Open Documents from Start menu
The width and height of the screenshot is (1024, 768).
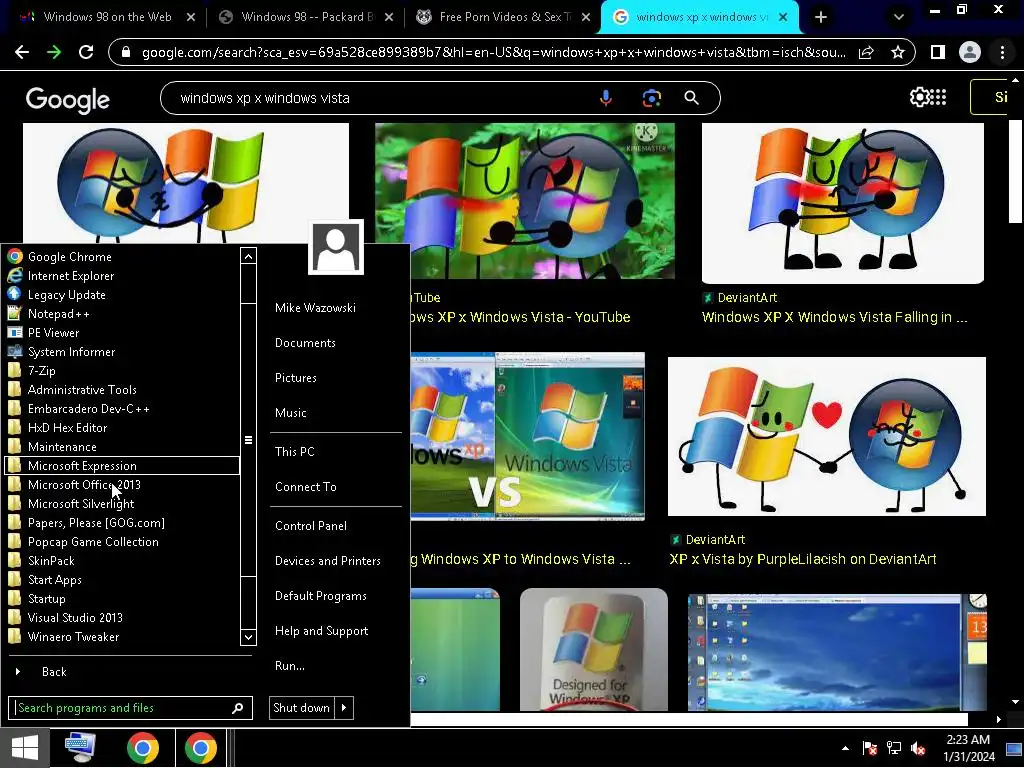click(x=305, y=343)
